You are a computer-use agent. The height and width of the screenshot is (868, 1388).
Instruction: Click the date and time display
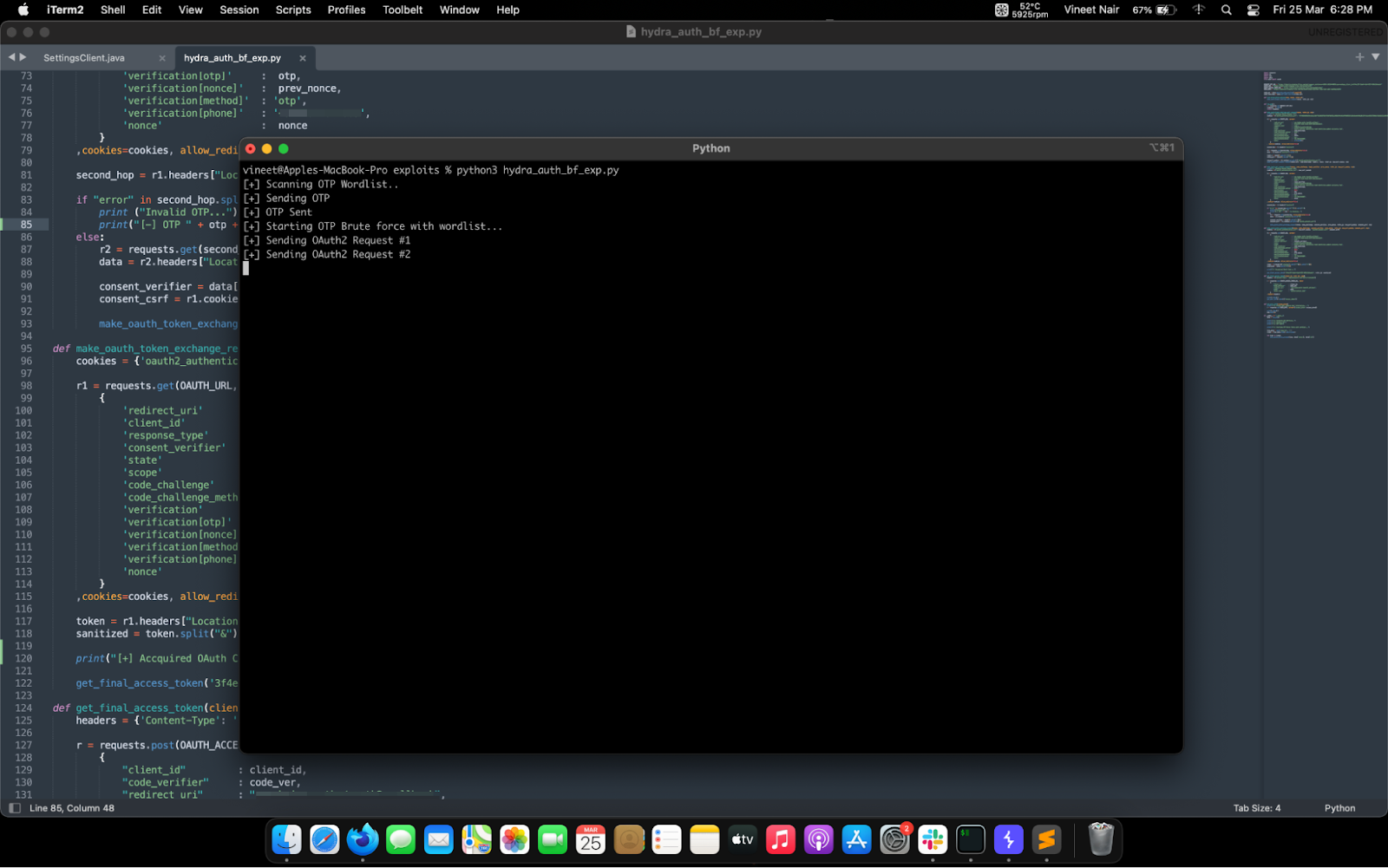tap(1322, 10)
